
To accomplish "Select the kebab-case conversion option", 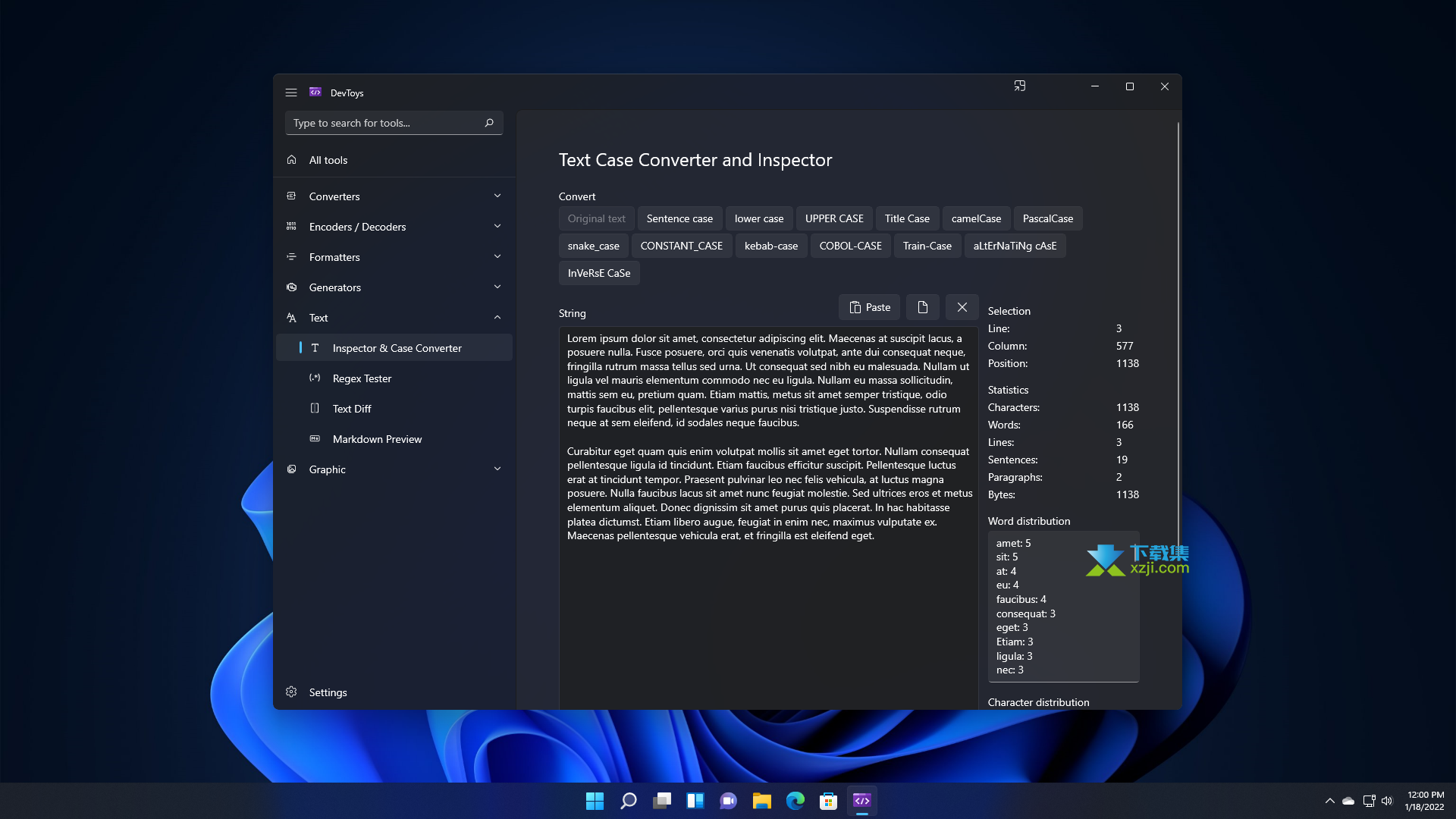I will [x=770, y=245].
